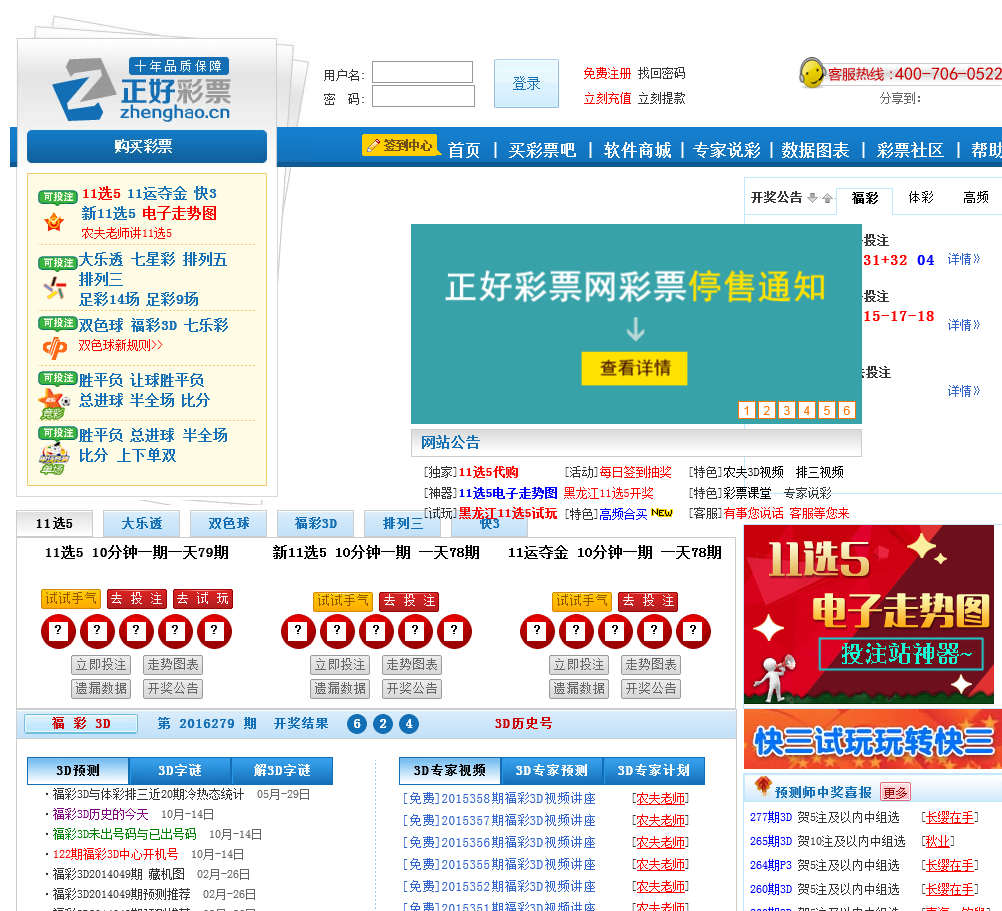Click the 购买彩票 header button
1002x911 pixels.
(x=146, y=146)
